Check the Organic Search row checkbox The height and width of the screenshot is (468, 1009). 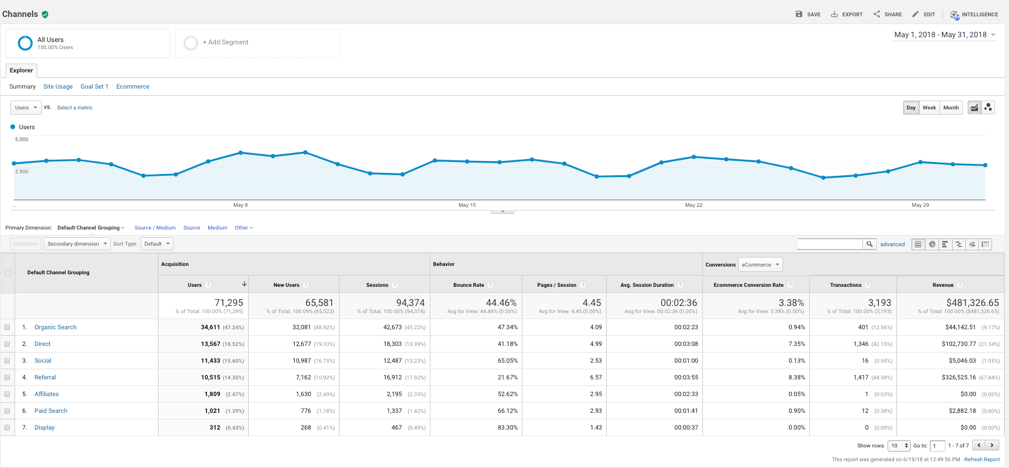pos(8,327)
